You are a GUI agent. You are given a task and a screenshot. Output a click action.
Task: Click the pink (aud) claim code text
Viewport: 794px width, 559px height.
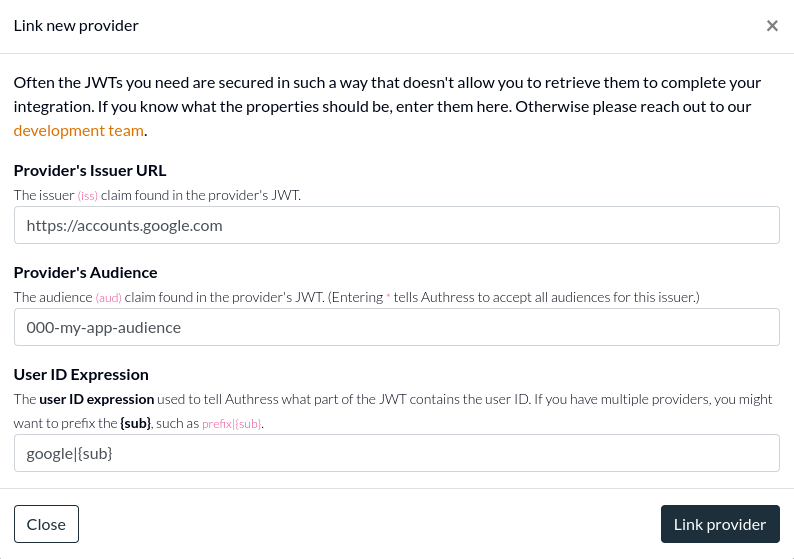[109, 298]
